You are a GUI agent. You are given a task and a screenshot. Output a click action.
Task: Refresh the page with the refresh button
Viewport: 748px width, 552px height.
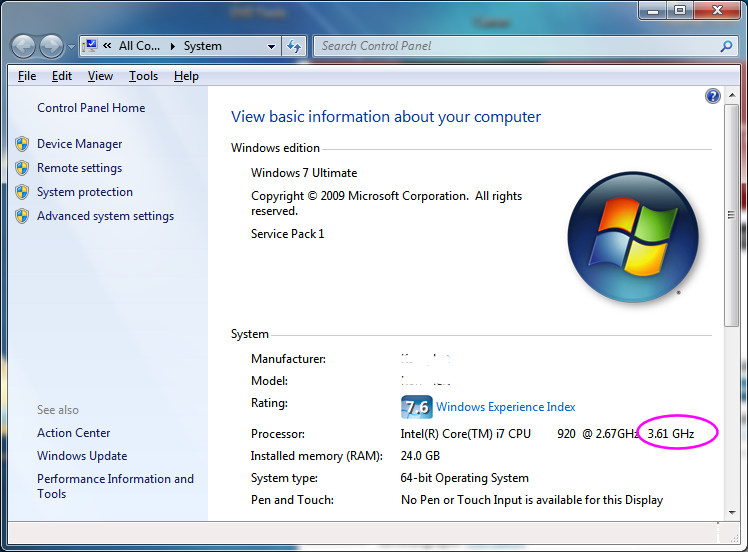point(294,46)
